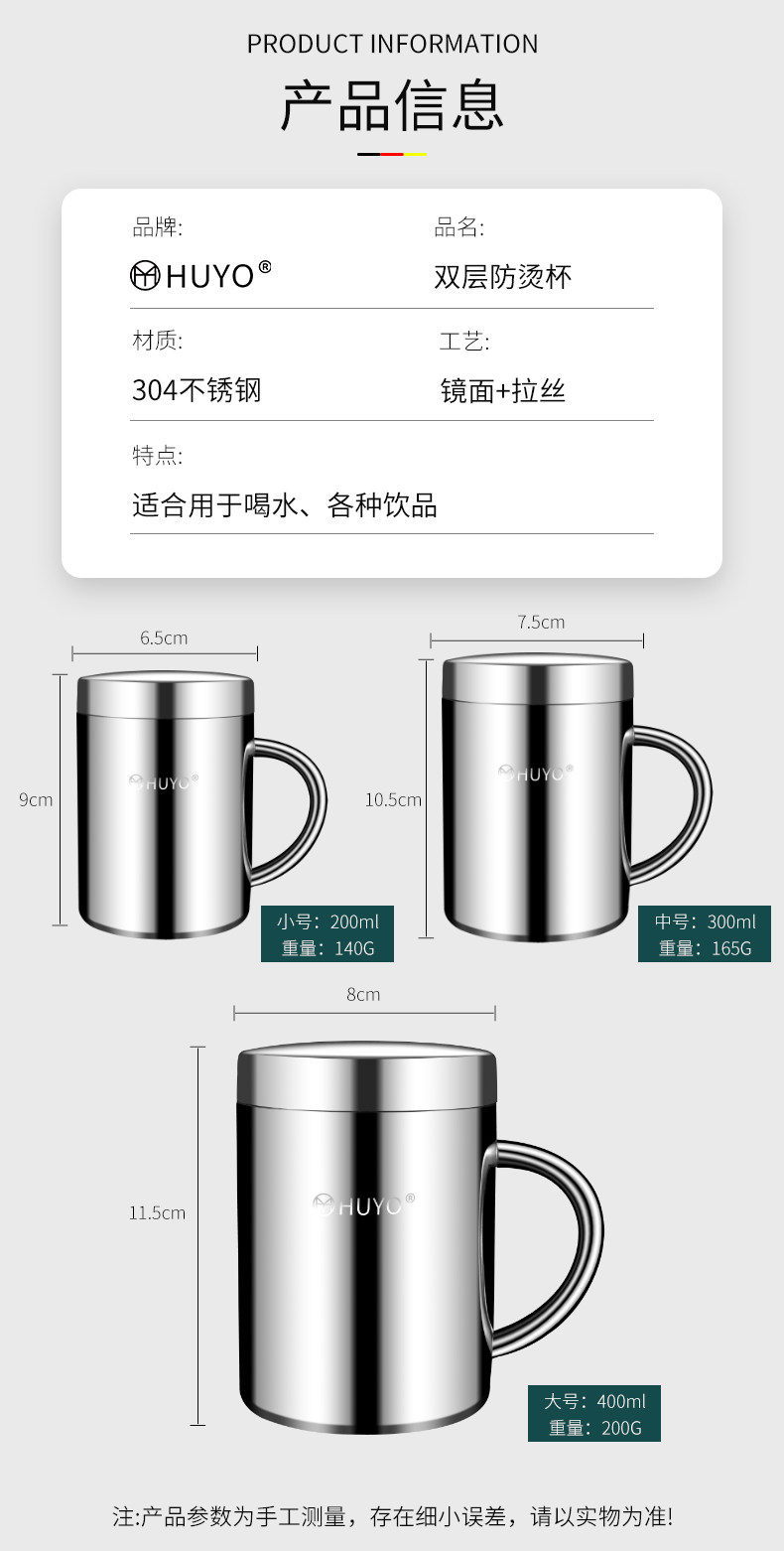Screen dimensions: 784x1551
Task: Click the 小号: 200ml green label
Action: click(327, 934)
